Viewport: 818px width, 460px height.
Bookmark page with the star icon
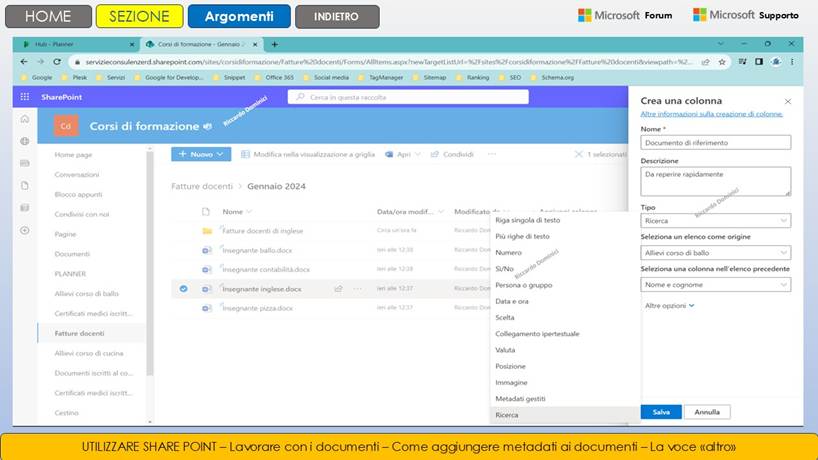722,62
